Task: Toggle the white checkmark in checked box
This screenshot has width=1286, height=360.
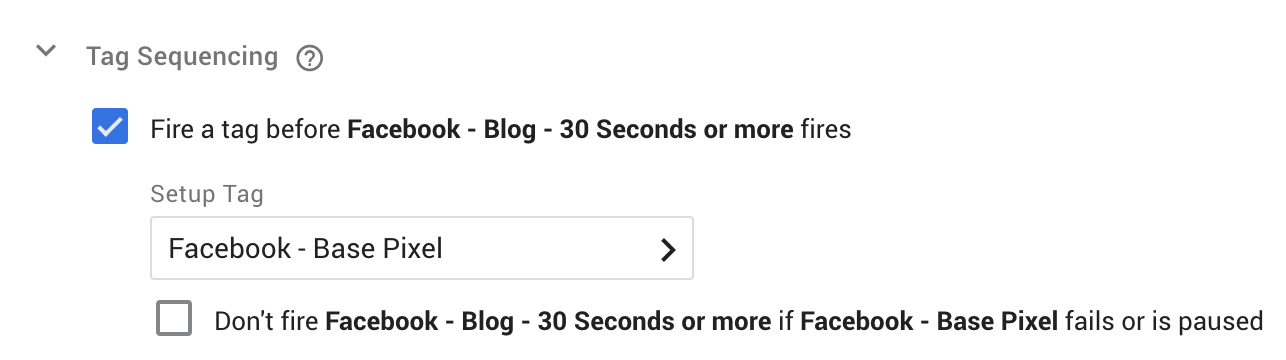Action: (x=110, y=127)
